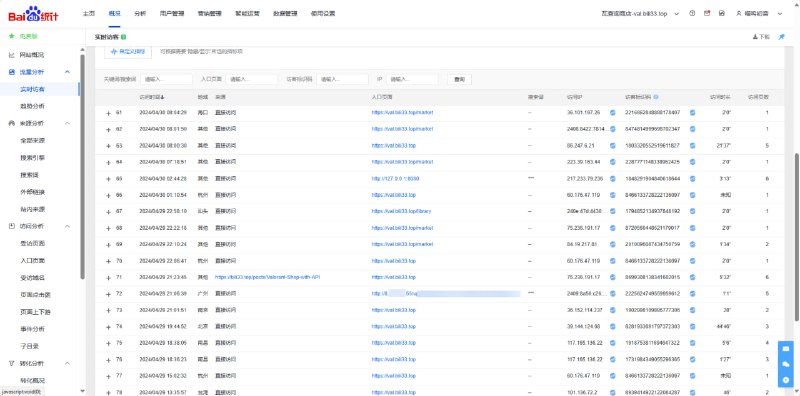Click the blue icon beside IP 223.39.183.44

613,162
